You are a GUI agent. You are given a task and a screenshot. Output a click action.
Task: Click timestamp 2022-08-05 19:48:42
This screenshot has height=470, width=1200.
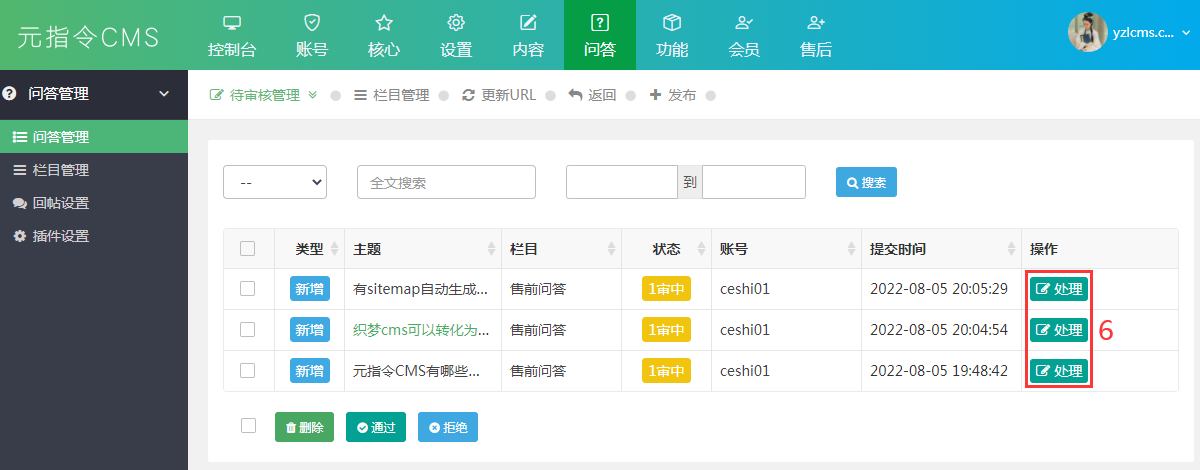pyautogui.click(x=938, y=371)
